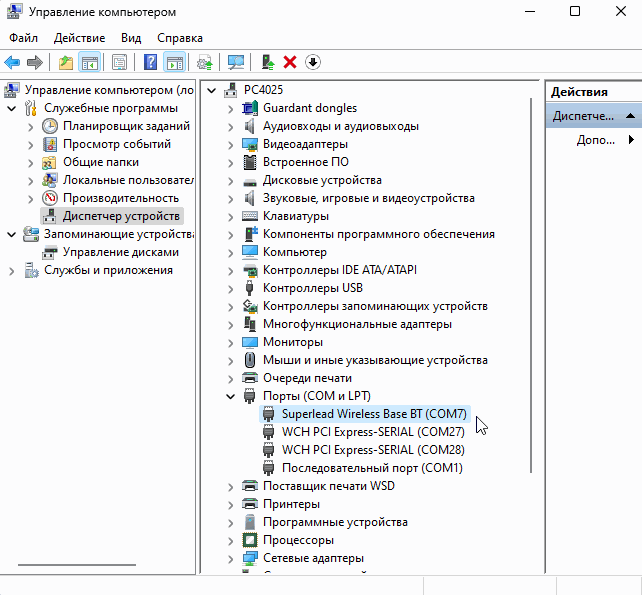The width and height of the screenshot is (642, 595).
Task: Click the scan for hardware changes icon
Action: (236, 63)
